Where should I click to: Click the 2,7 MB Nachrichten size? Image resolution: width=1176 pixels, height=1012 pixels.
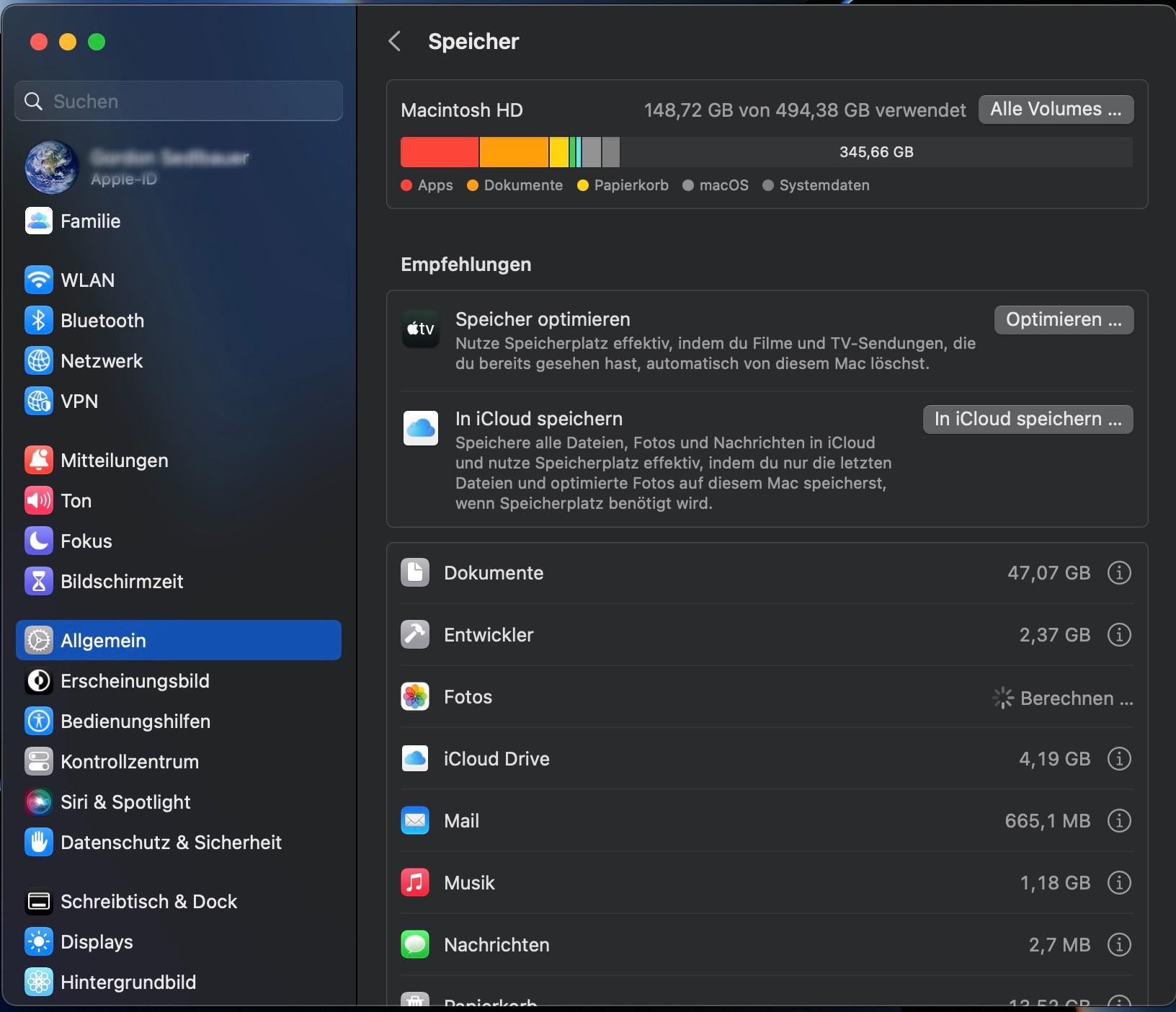[1060, 945]
